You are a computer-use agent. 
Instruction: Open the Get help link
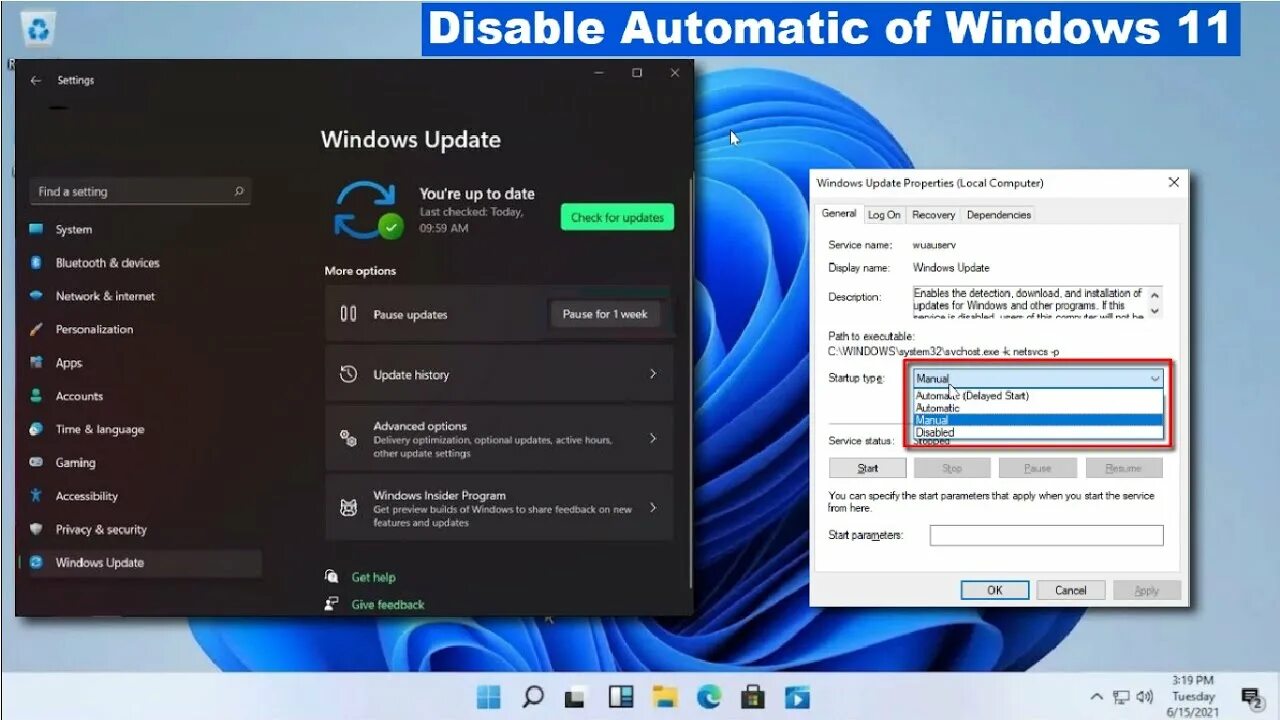pos(373,577)
